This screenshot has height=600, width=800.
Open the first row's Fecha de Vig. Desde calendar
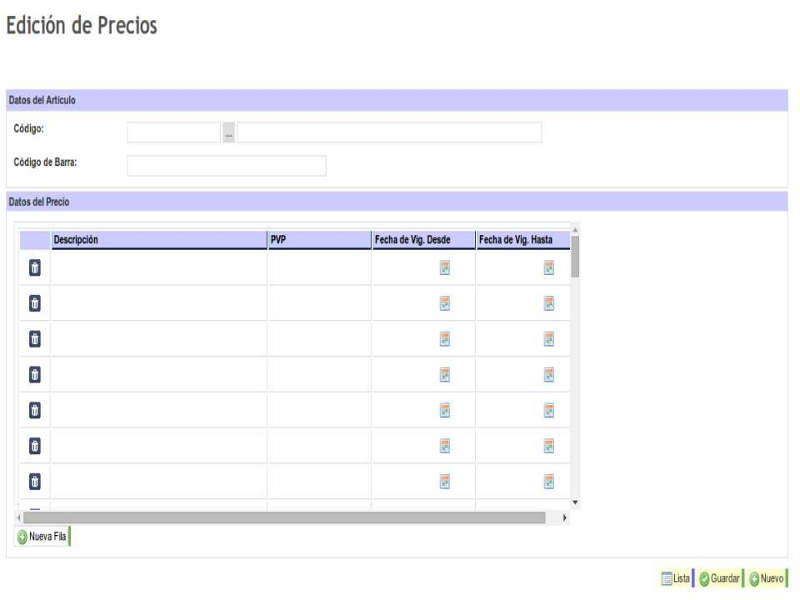click(x=445, y=267)
